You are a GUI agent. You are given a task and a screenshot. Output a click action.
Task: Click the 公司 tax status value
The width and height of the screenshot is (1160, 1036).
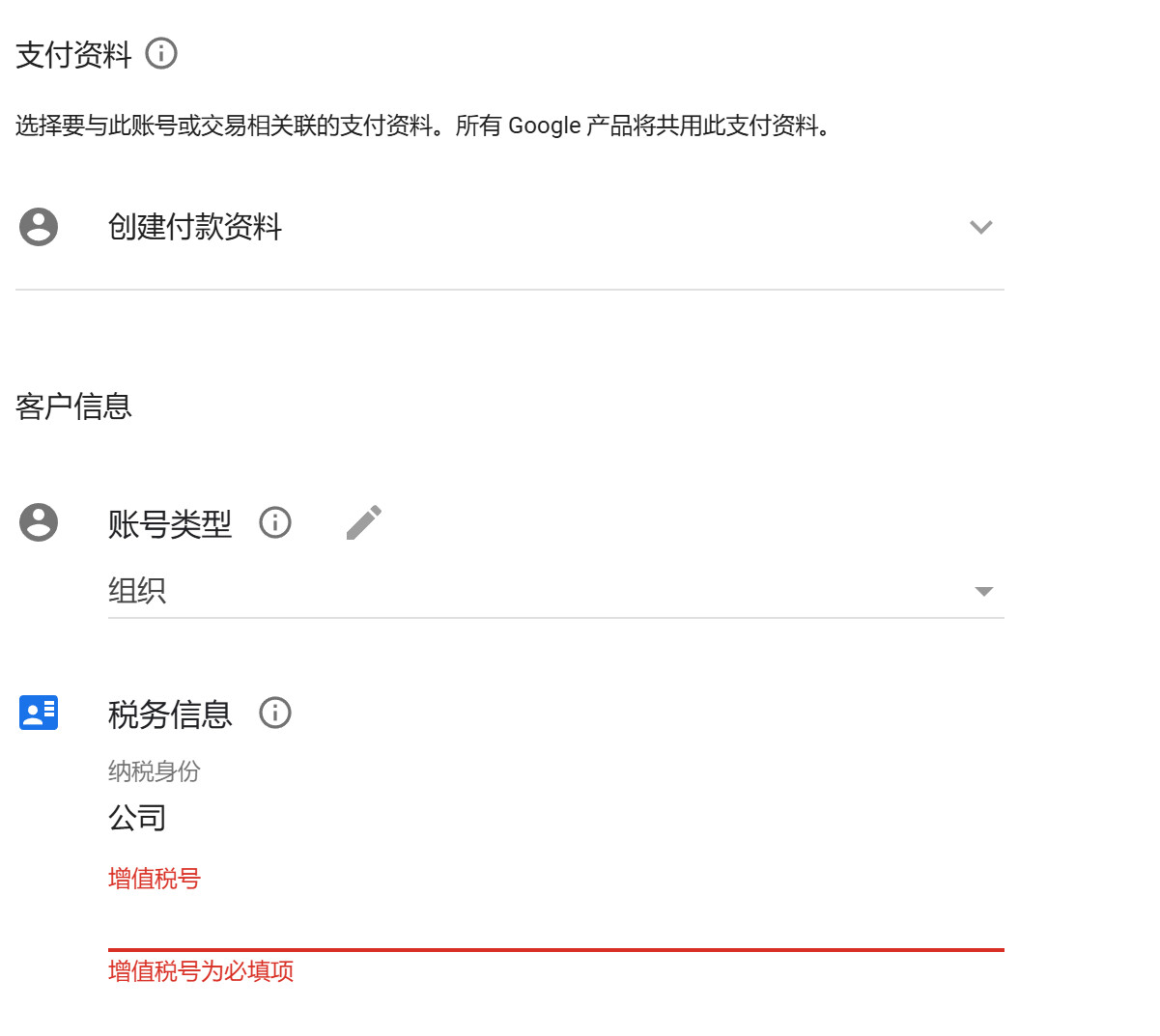tap(137, 818)
